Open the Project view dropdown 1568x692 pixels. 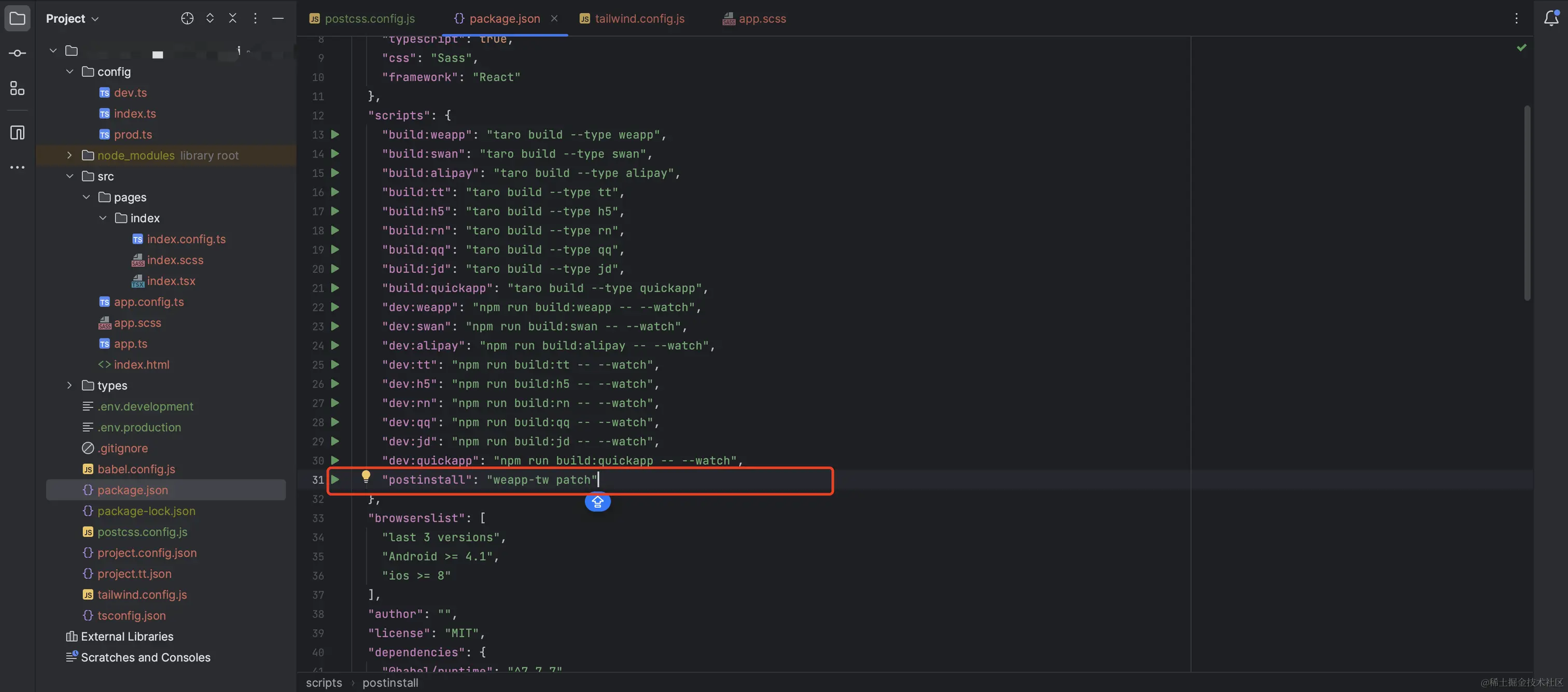pyautogui.click(x=72, y=18)
